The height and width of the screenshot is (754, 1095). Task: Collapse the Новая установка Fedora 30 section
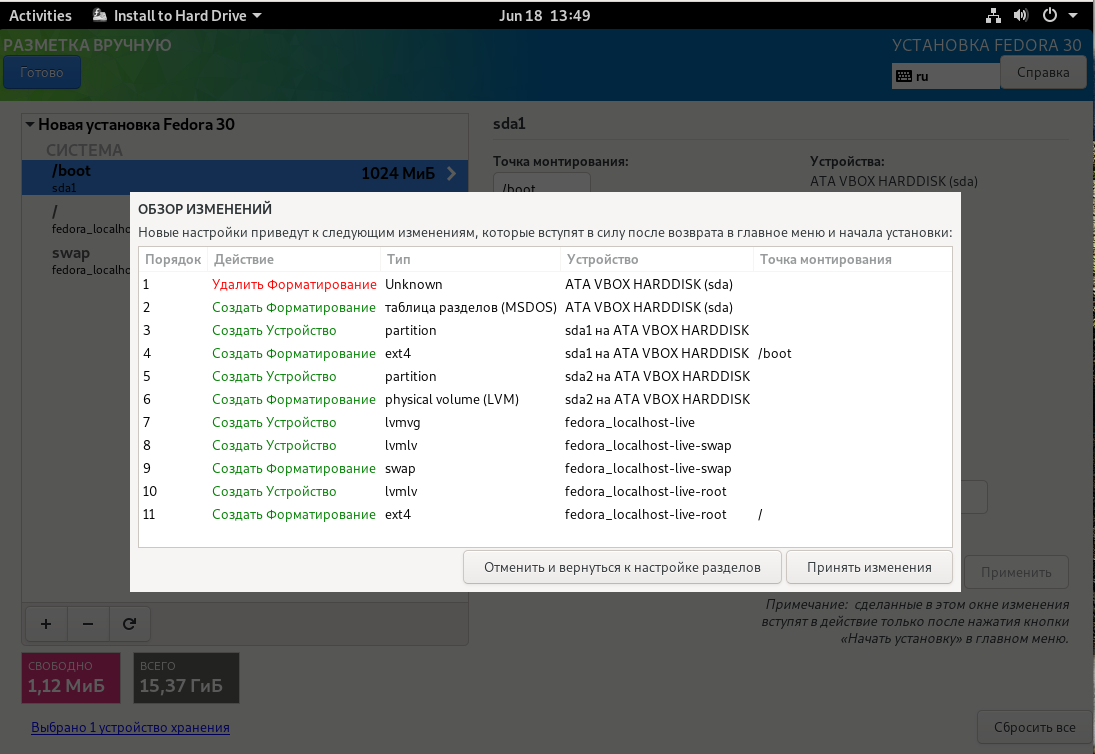tap(30, 124)
